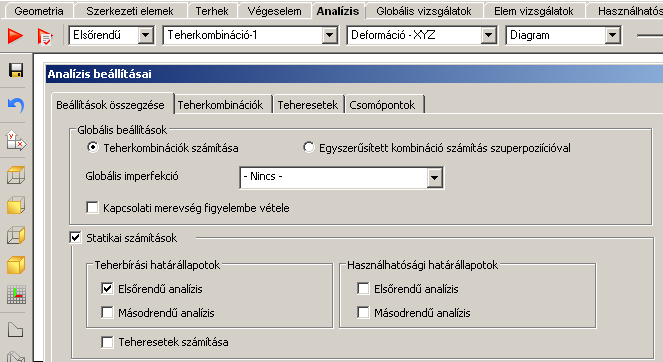Screen dimensions: 663x362
Task: Undo last action with blue arrow icon
Action: point(16,105)
